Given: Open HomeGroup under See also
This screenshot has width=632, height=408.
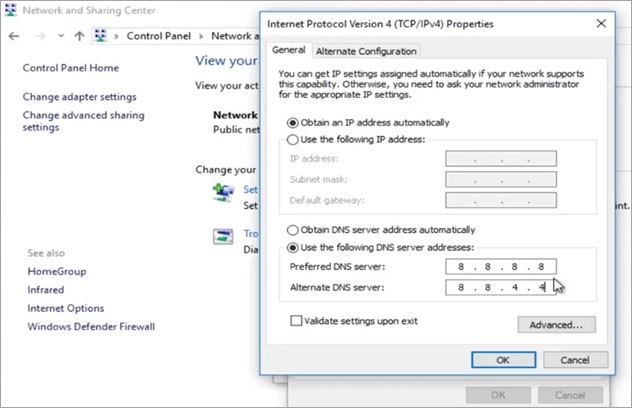Looking at the screenshot, I should (x=57, y=271).
